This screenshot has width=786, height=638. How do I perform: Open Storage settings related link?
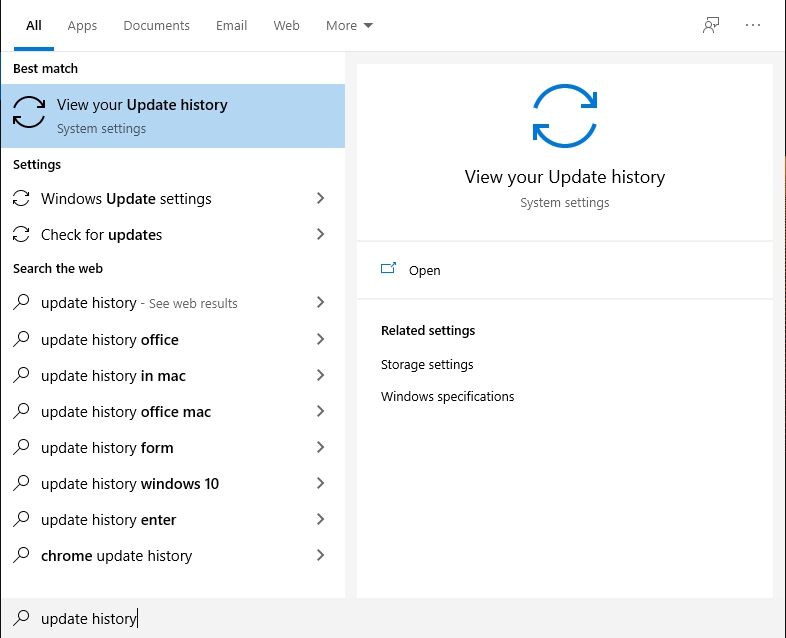click(x=427, y=365)
